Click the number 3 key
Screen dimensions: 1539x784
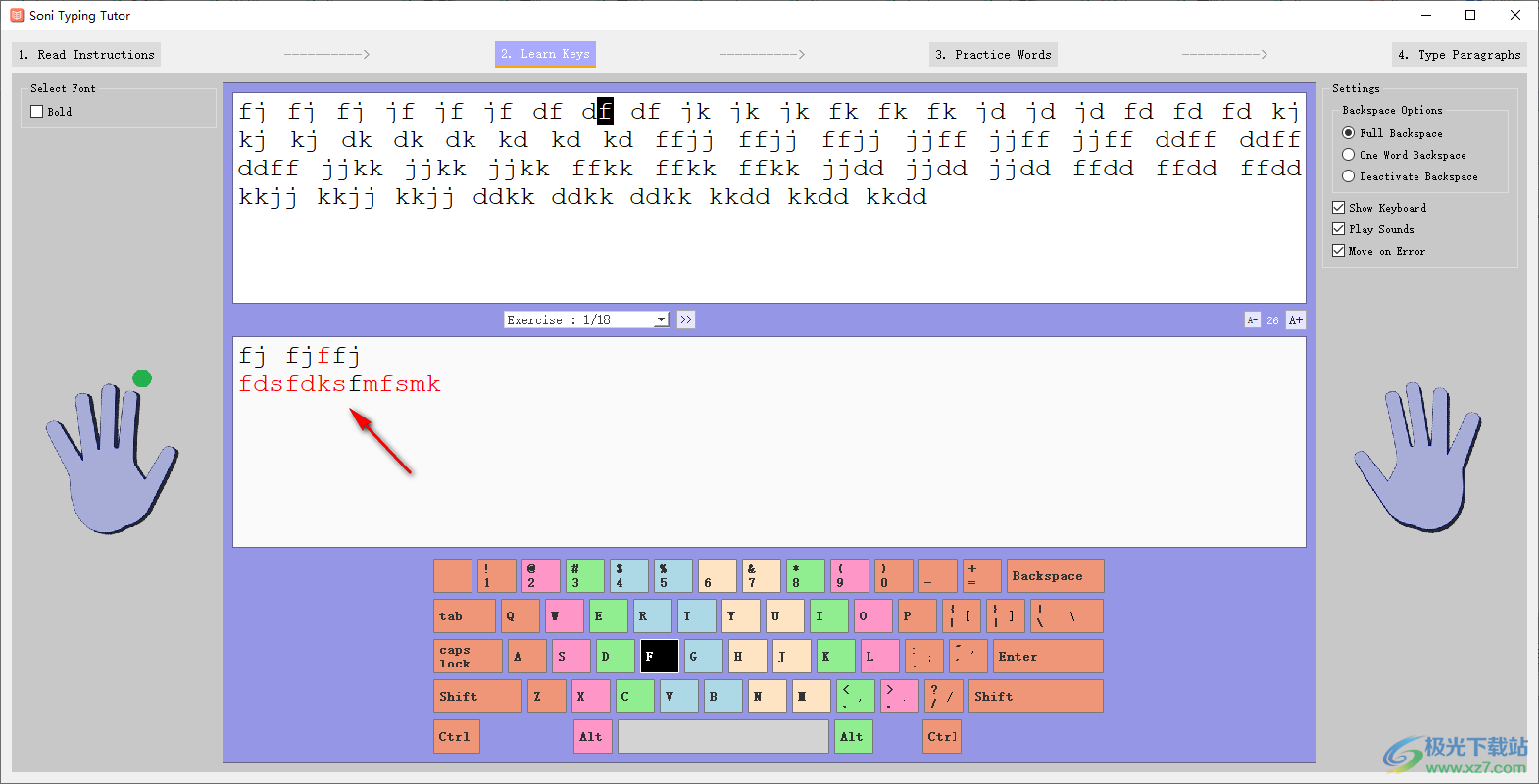pyautogui.click(x=585, y=576)
